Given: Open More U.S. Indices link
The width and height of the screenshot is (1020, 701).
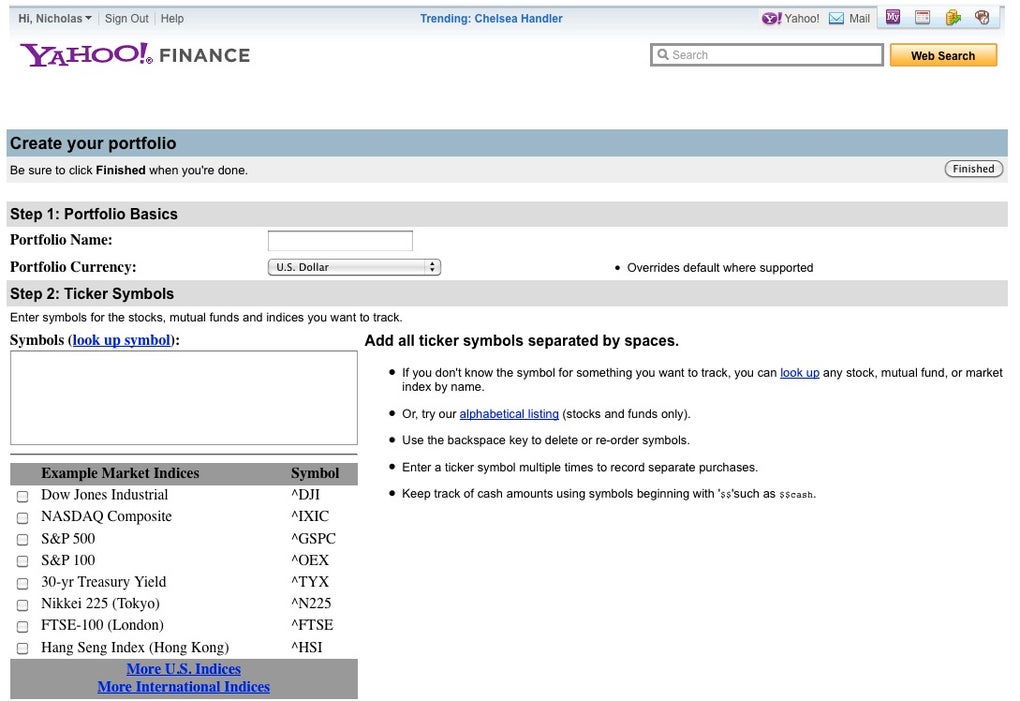Looking at the screenshot, I should pos(183,668).
